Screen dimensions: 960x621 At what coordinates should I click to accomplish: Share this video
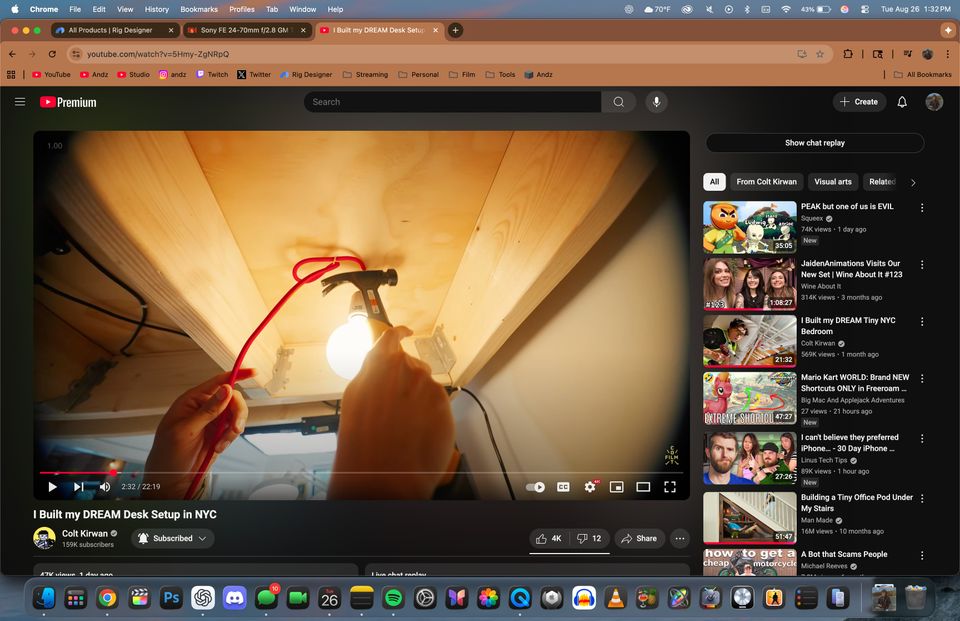pos(639,538)
